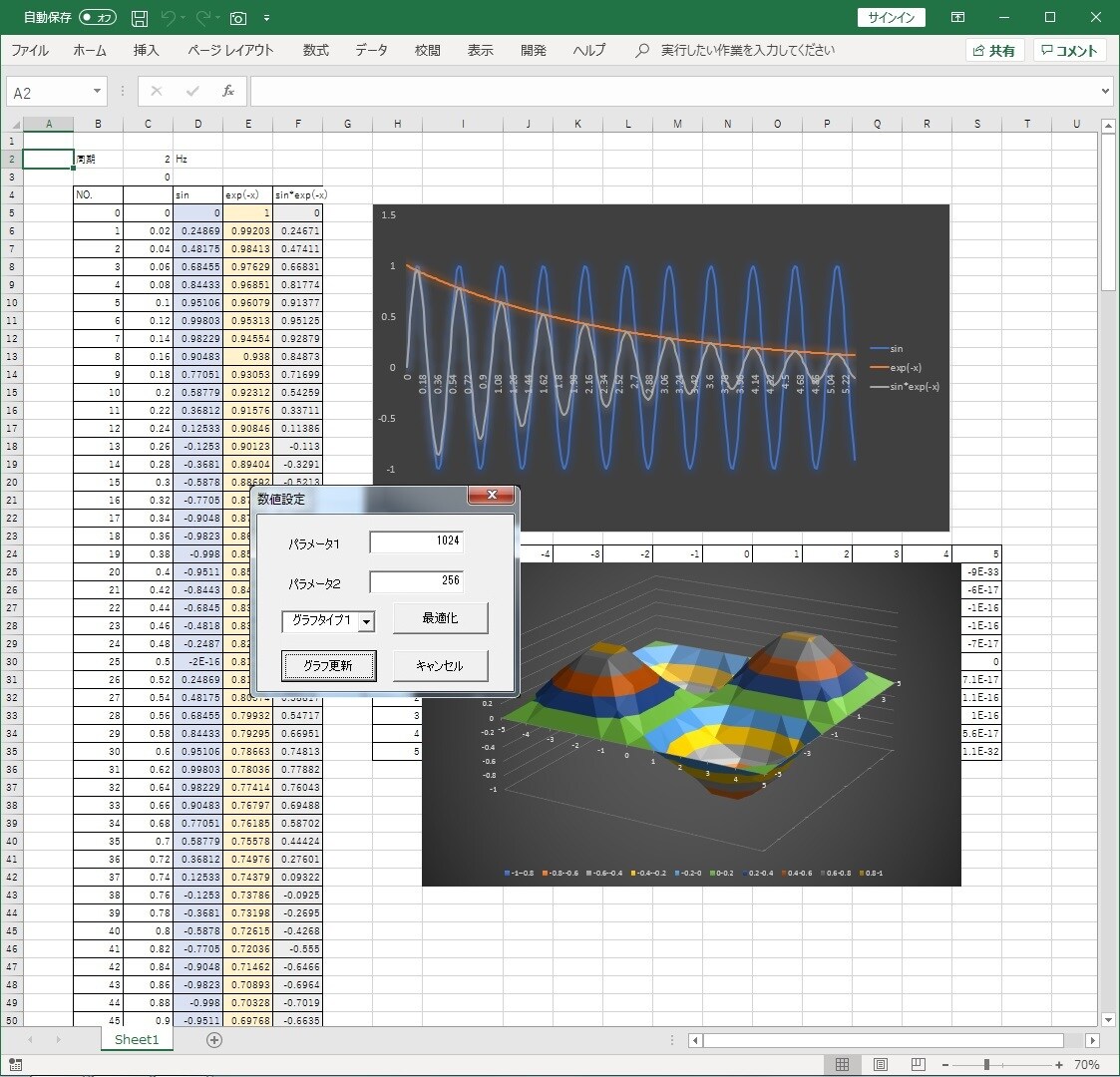Click the vertical scrollbar up arrow
The width and height of the screenshot is (1120, 1077).
pos(1108,126)
